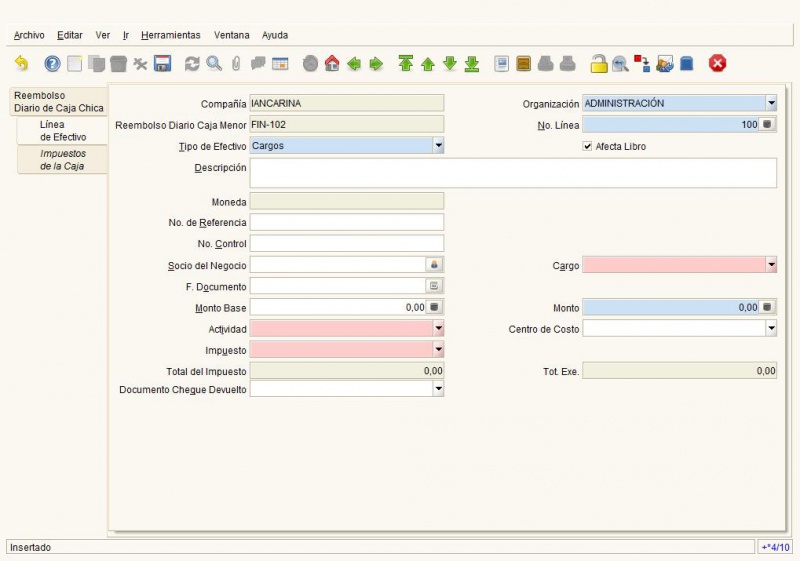Click into the Descripción text area
The width and height of the screenshot is (800, 561).
(x=513, y=173)
